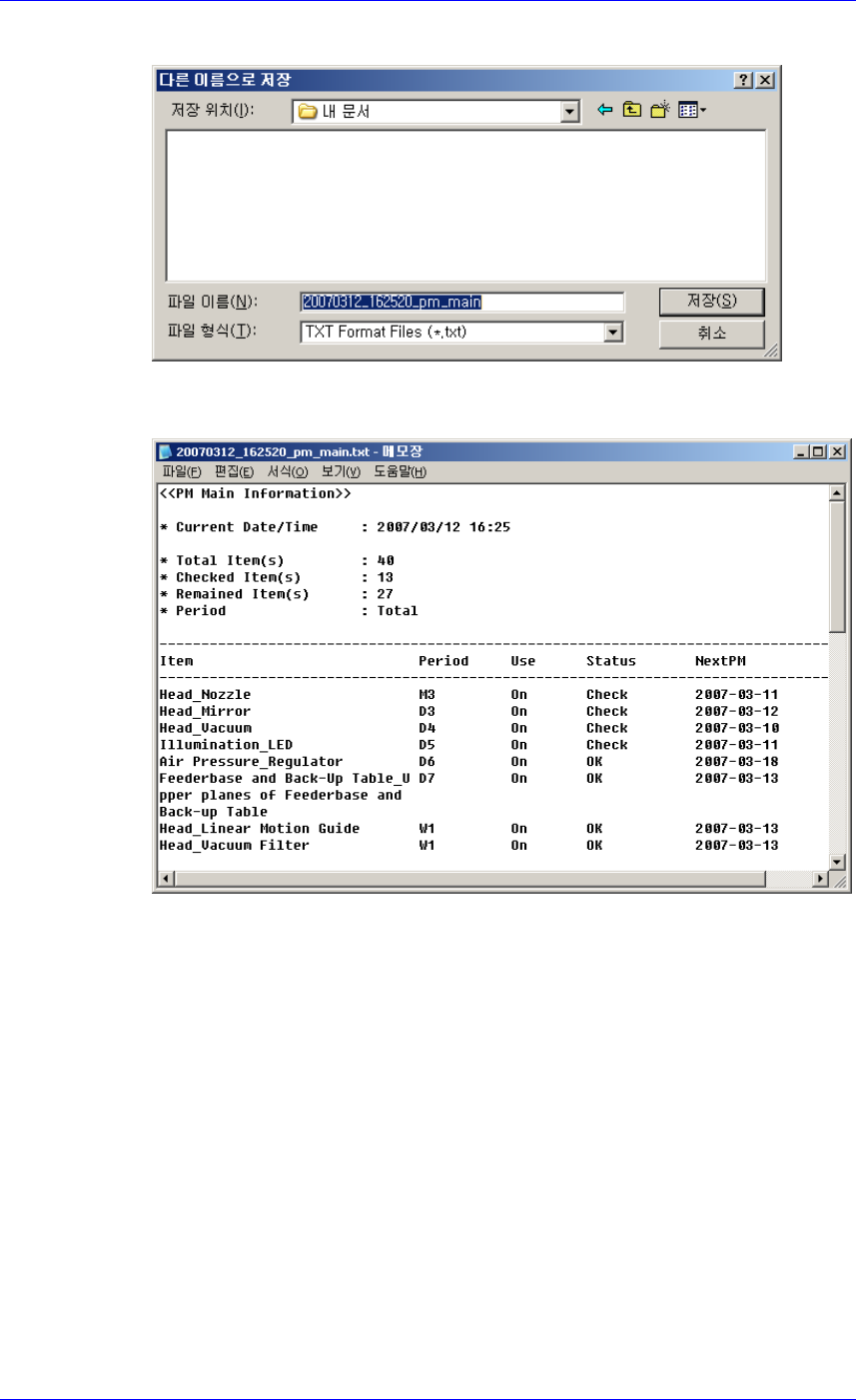Image resolution: width=856 pixels, height=1400 pixels.
Task: Click the help question mark button in Save dialog
Action: [x=744, y=79]
